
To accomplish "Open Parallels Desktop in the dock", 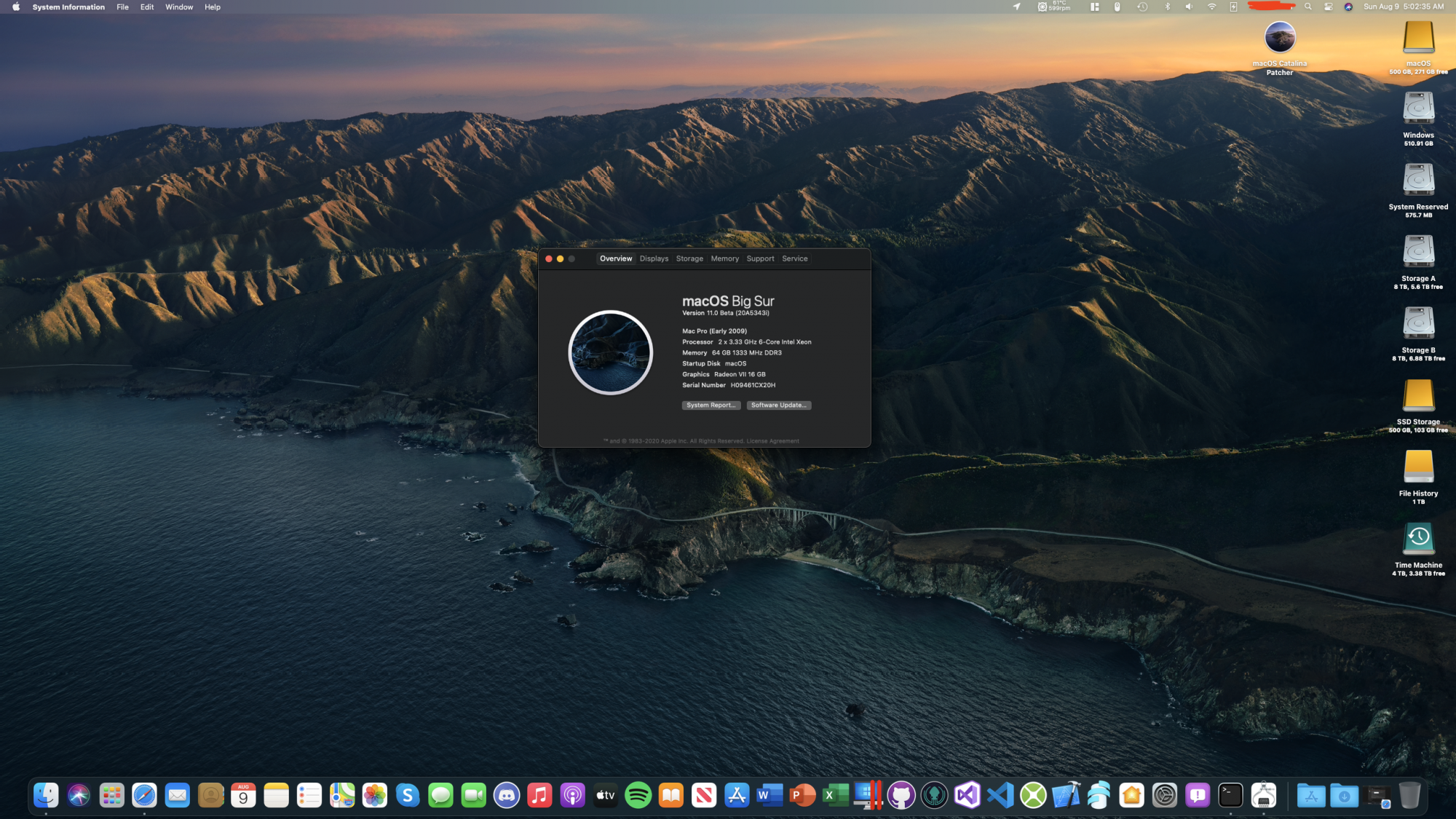I will click(869, 795).
